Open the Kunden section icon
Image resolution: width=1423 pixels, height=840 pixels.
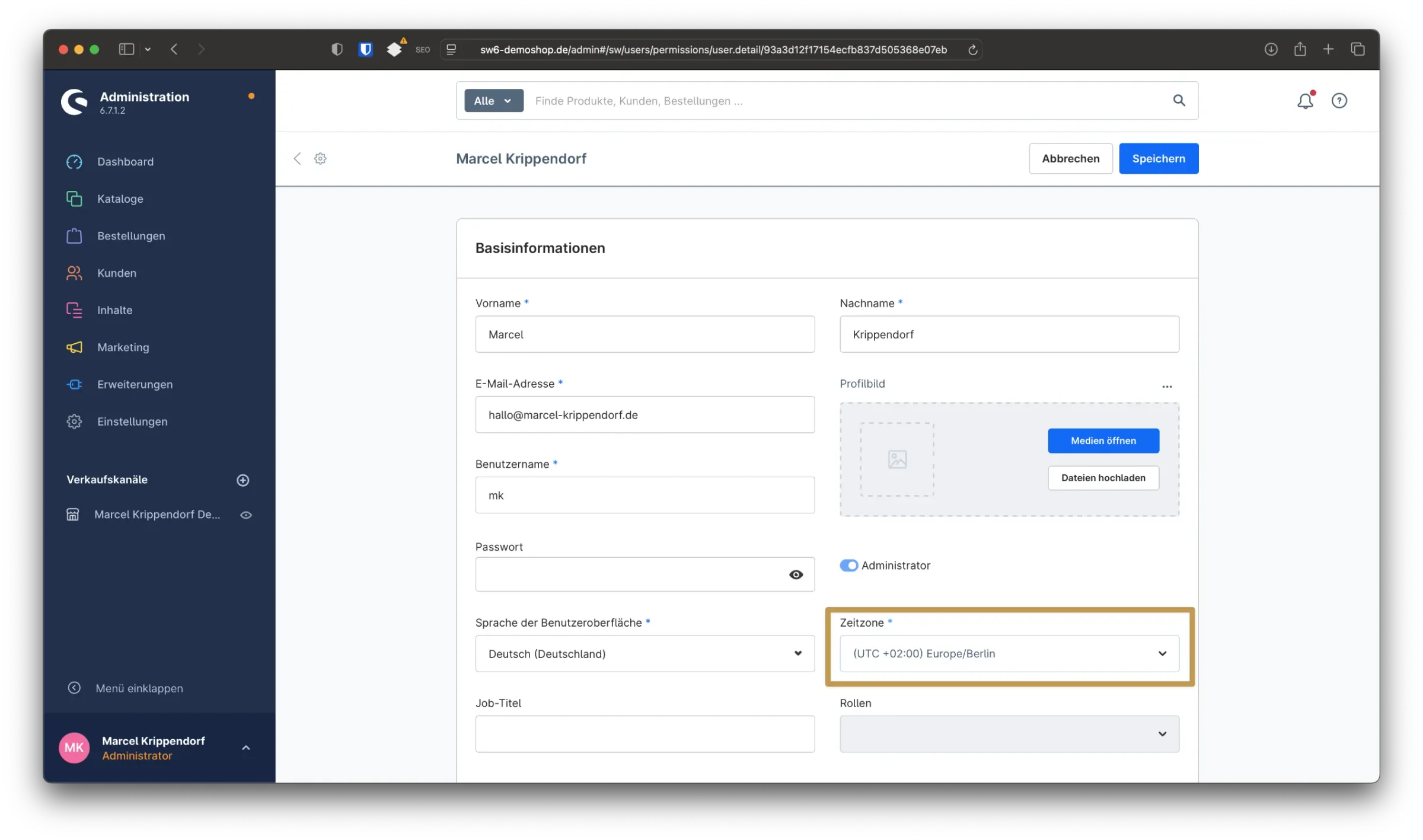74,273
